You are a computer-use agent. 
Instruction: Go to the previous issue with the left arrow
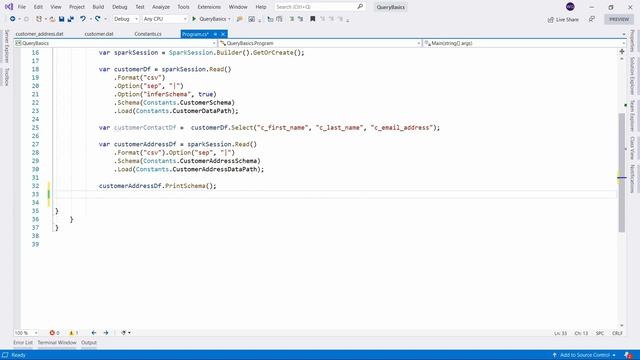click(x=93, y=333)
